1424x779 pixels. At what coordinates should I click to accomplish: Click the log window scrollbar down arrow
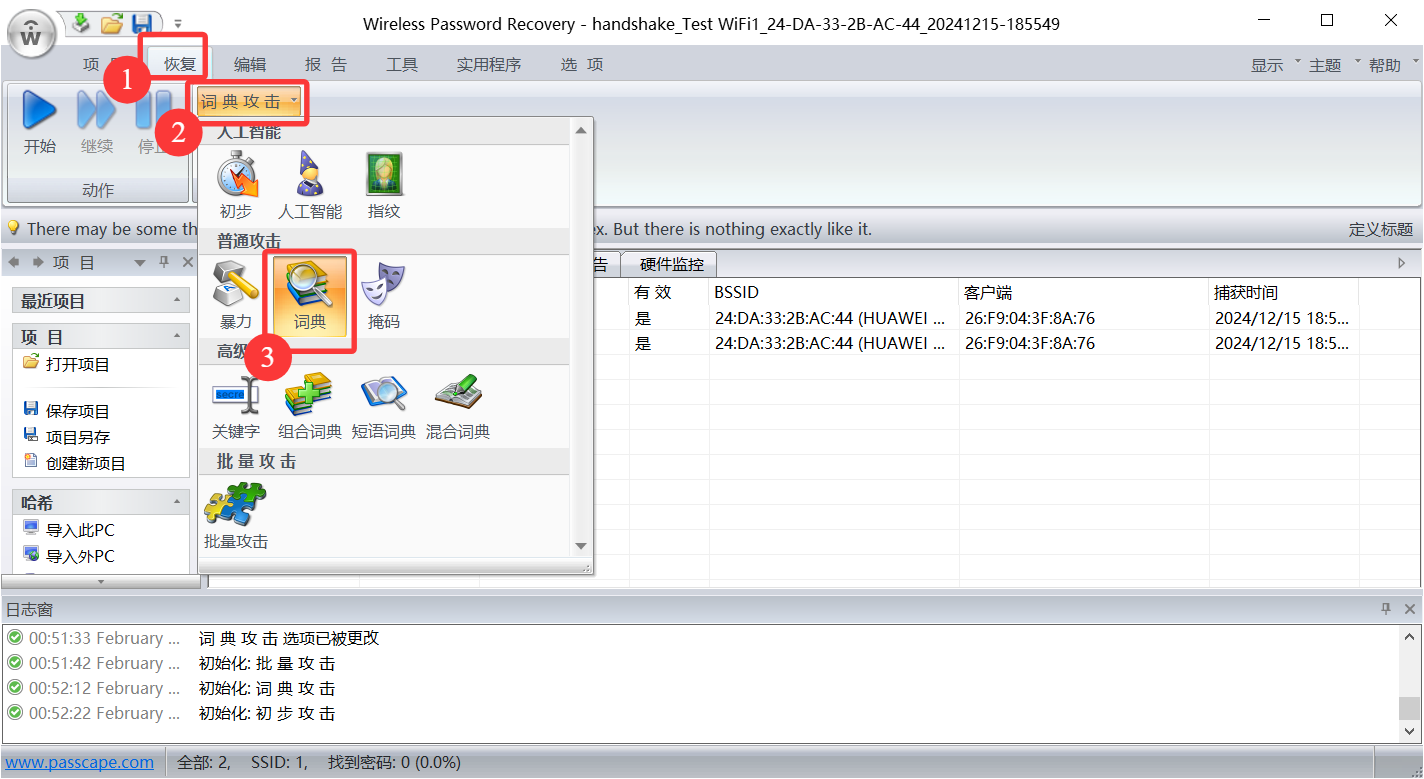point(1408,734)
